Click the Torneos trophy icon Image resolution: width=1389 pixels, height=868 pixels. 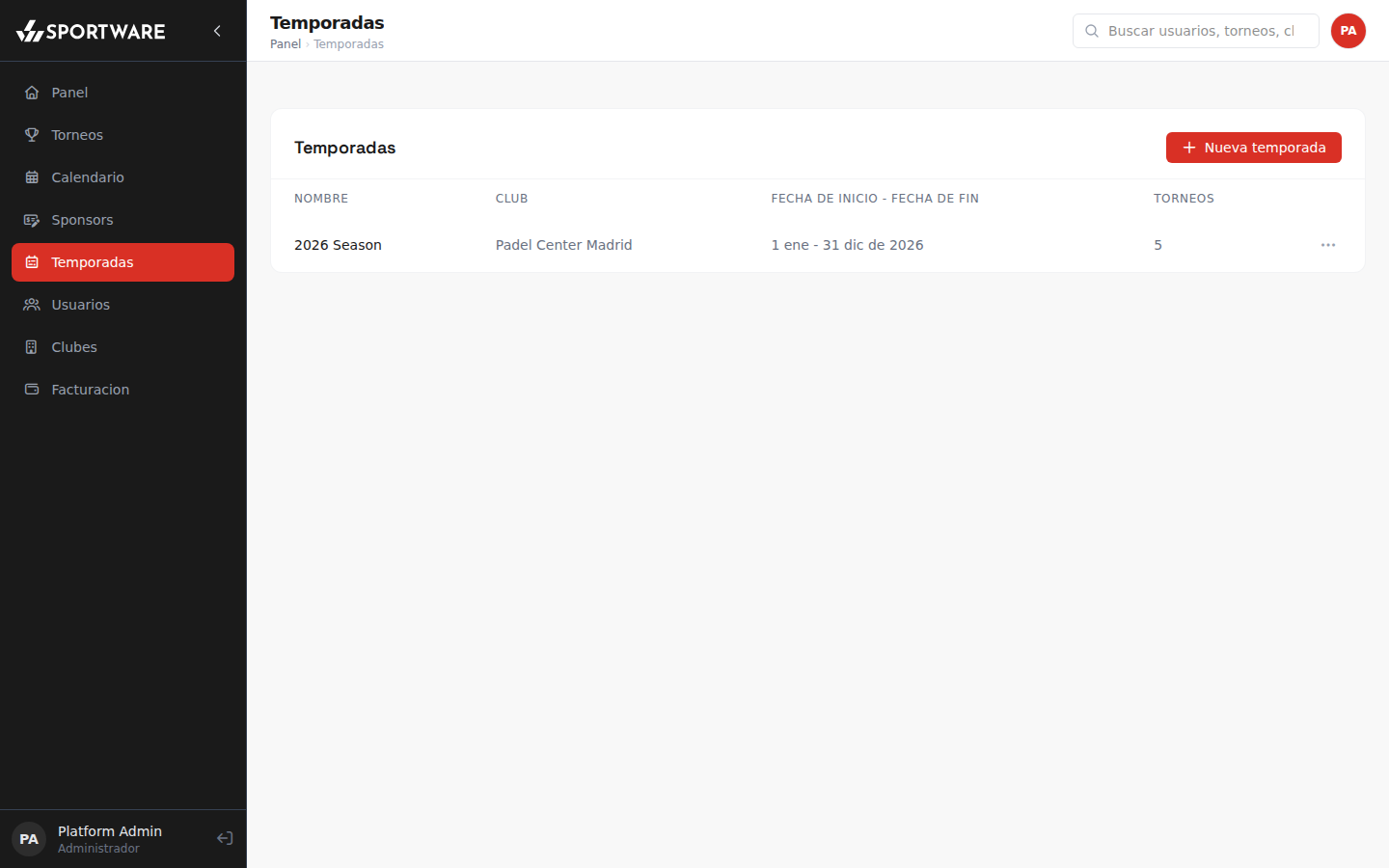point(32,135)
